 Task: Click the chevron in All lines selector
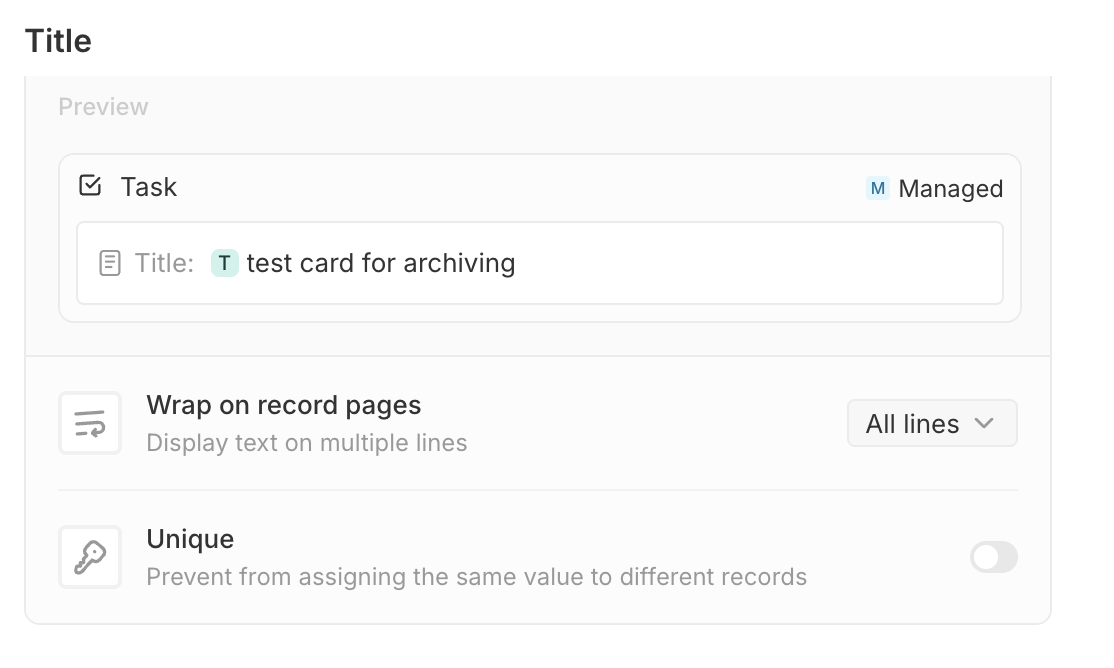pos(984,423)
